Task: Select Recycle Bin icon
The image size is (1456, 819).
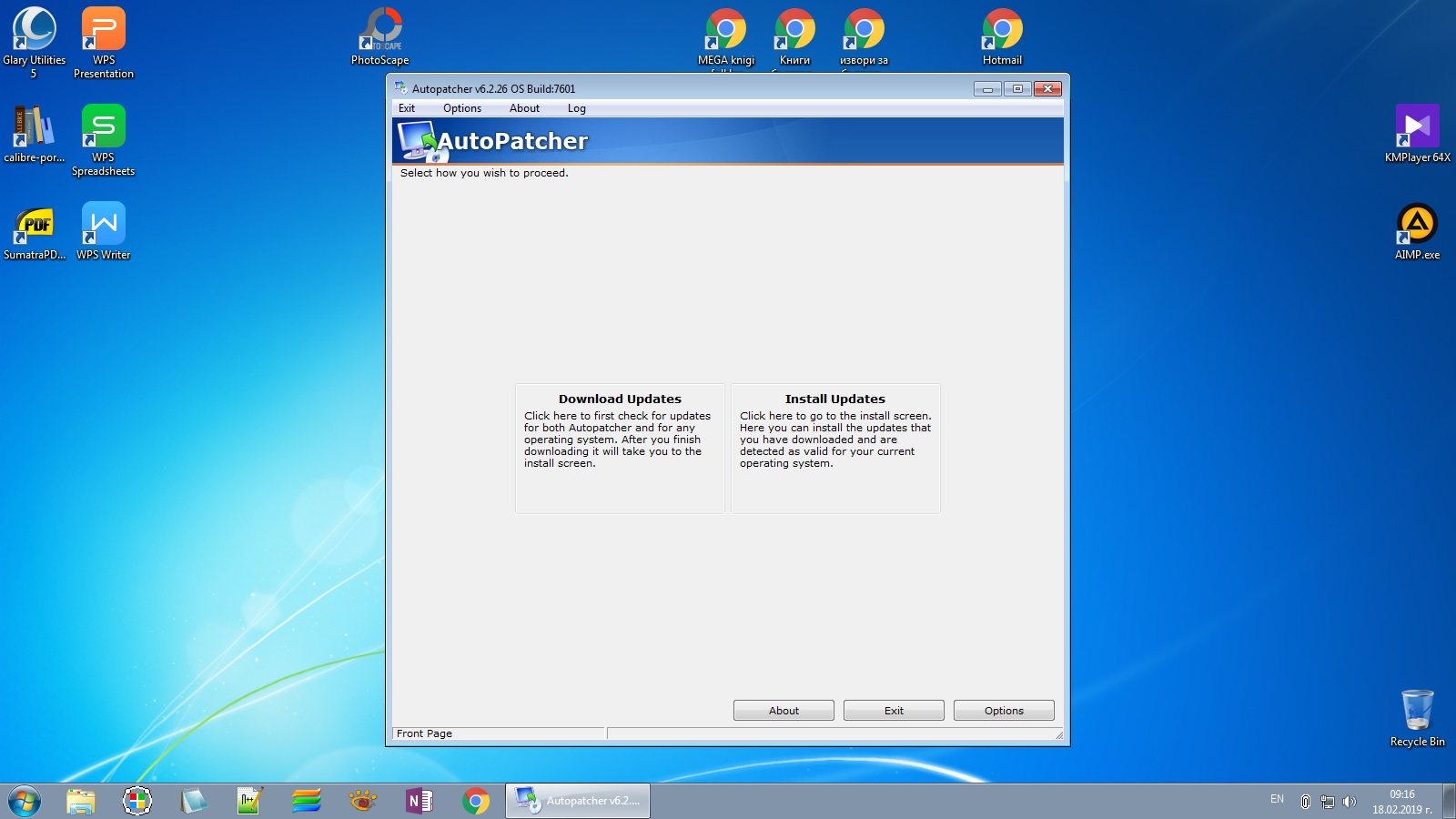Action: click(1418, 718)
